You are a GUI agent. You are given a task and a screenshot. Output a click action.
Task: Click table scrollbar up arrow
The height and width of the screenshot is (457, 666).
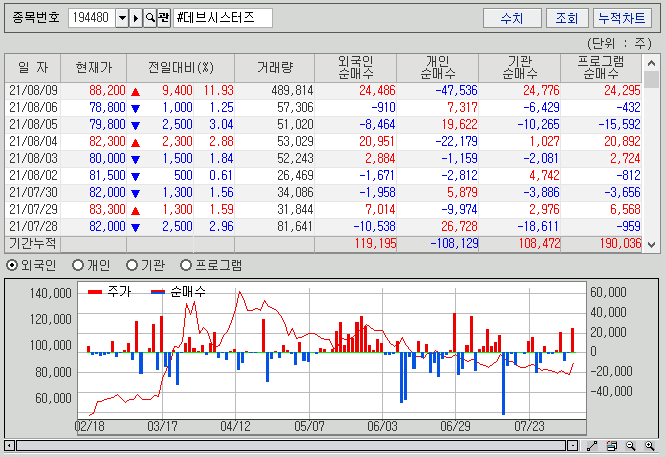[x=651, y=63]
